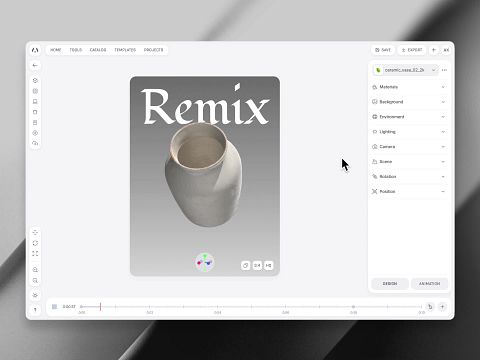Click the zoom out magnifier icon
The width and height of the screenshot is (480, 360).
click(x=35, y=281)
